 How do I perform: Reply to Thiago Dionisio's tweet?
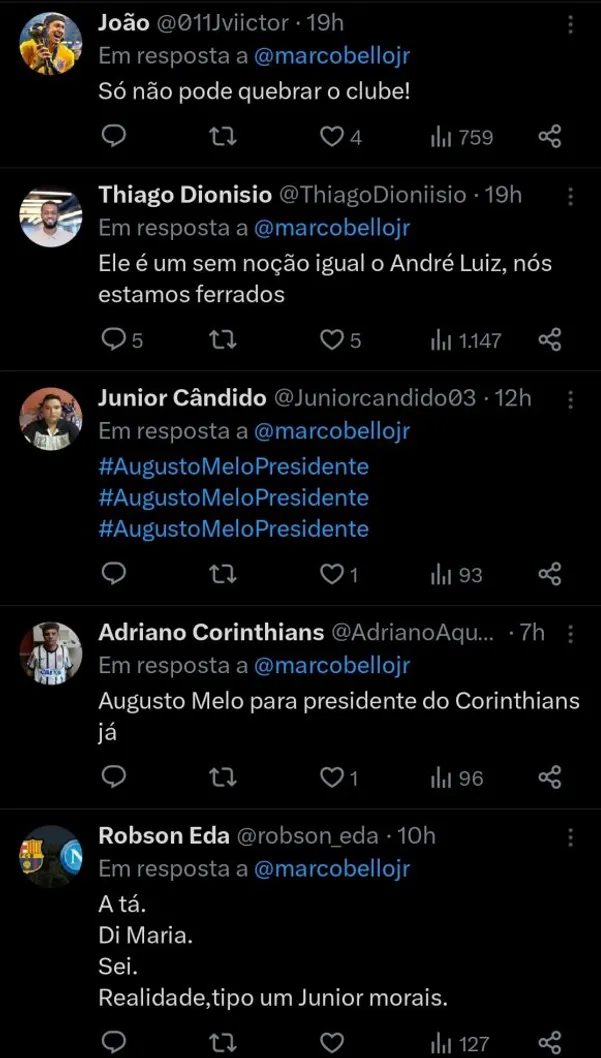click(113, 340)
